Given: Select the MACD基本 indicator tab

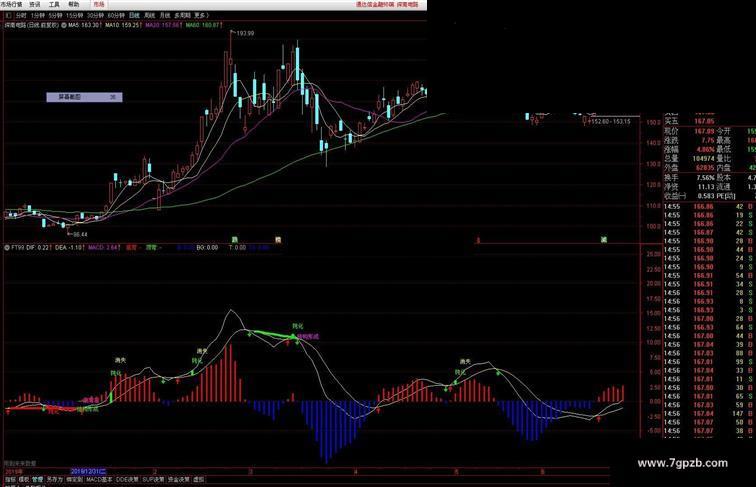Looking at the screenshot, I should 99,480.
